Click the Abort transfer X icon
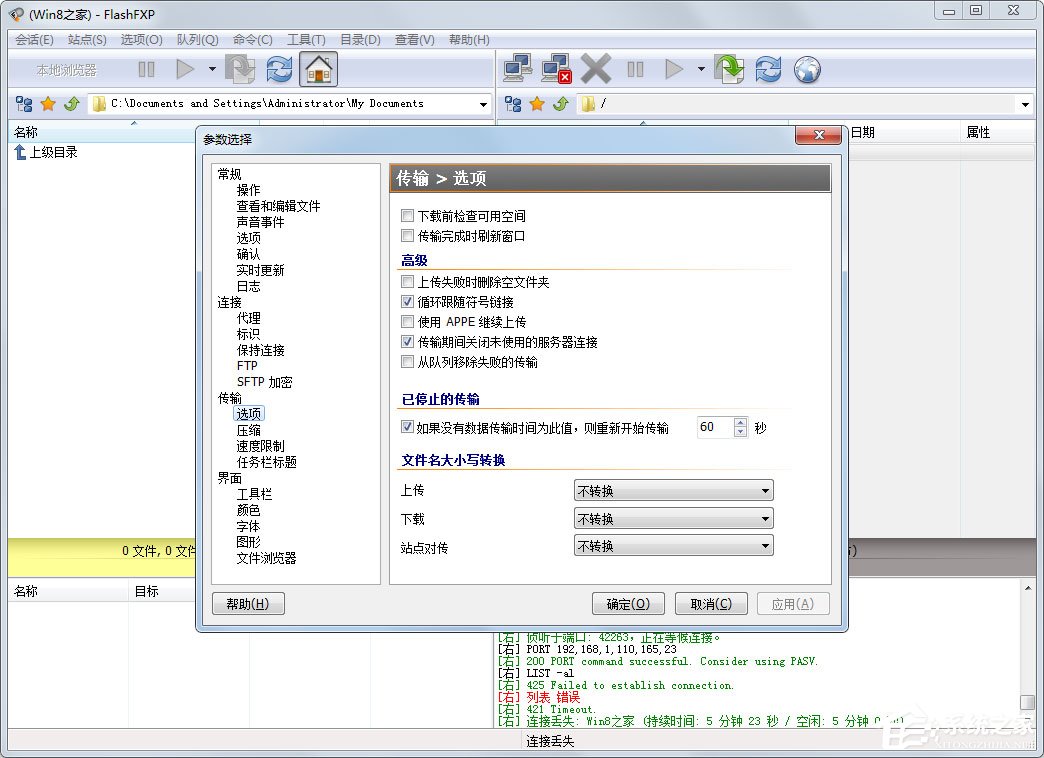 point(594,69)
